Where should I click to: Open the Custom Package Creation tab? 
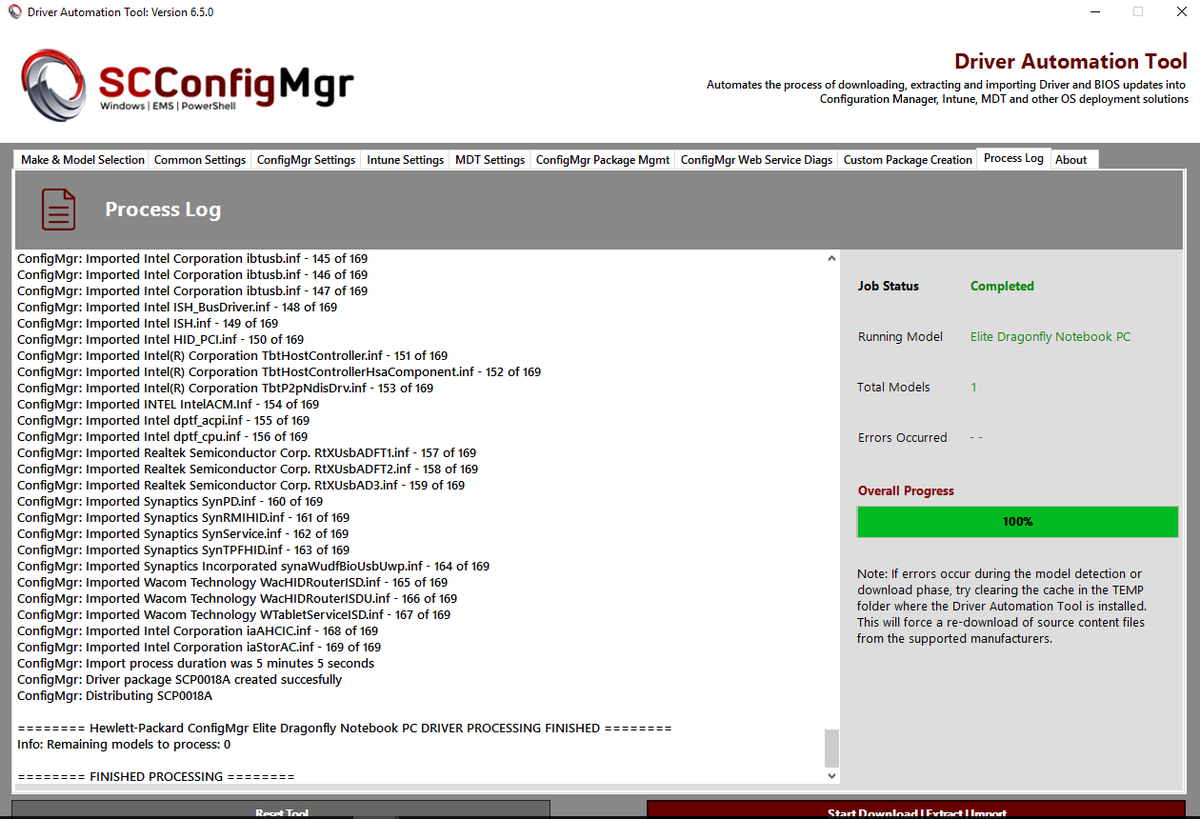(x=908, y=160)
